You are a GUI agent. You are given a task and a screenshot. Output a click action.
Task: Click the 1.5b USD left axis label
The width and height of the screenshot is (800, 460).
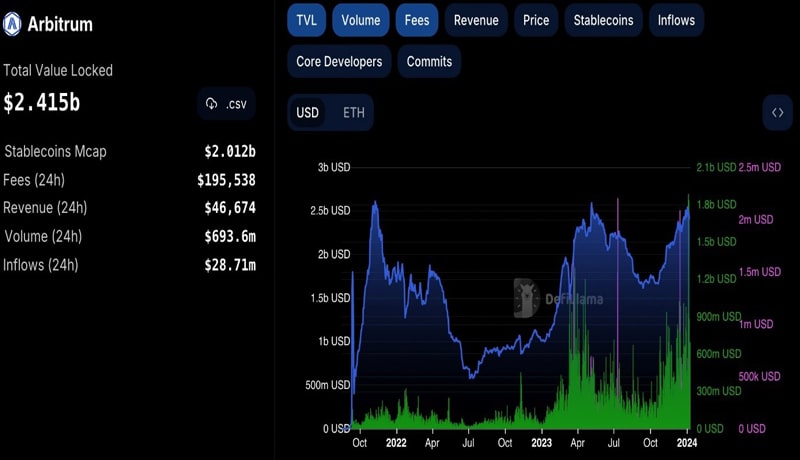pos(330,298)
